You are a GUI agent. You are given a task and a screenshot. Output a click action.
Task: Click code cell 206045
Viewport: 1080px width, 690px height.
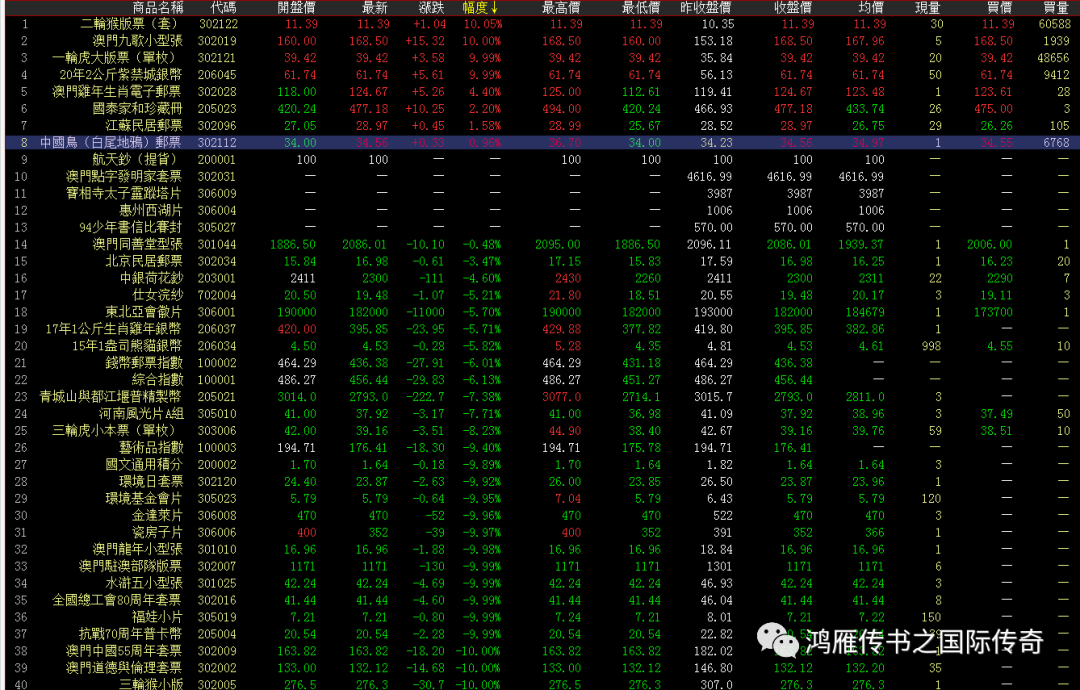[217, 74]
